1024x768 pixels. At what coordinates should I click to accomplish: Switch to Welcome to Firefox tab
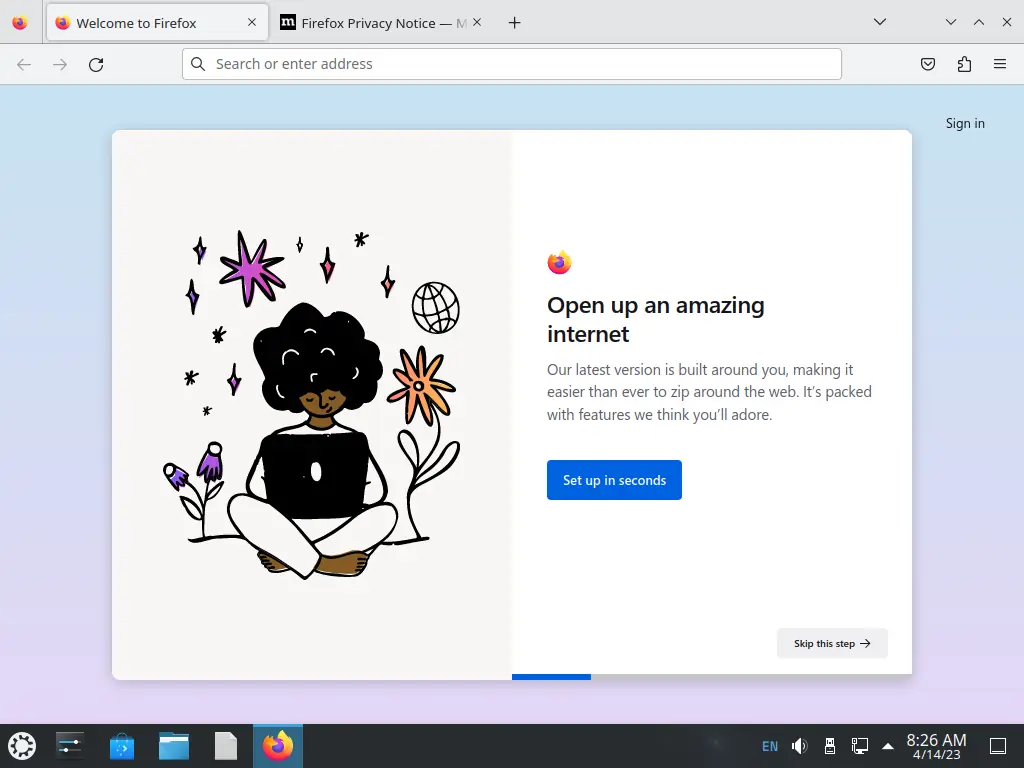click(x=157, y=23)
